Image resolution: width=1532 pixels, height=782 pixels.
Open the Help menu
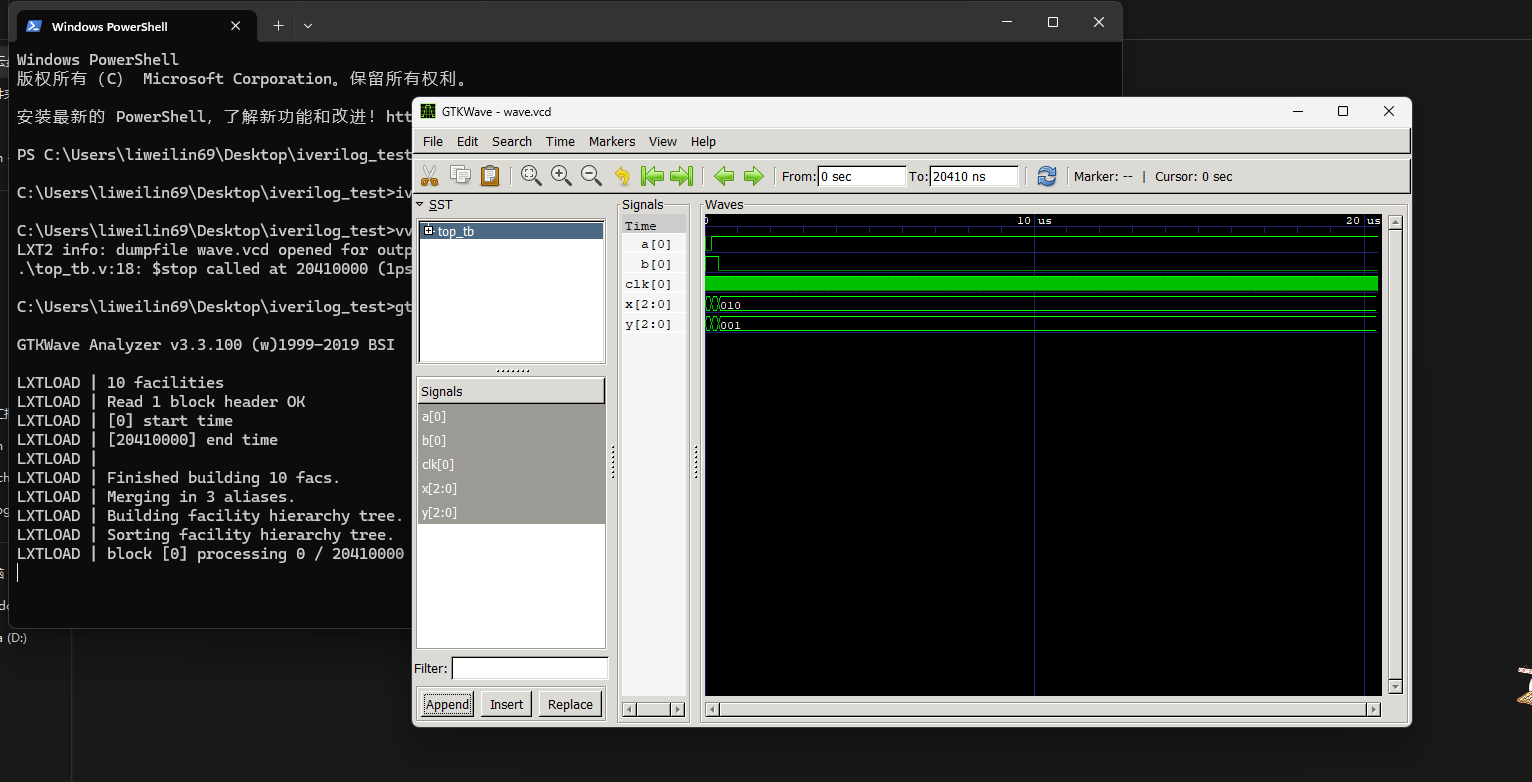click(x=703, y=141)
